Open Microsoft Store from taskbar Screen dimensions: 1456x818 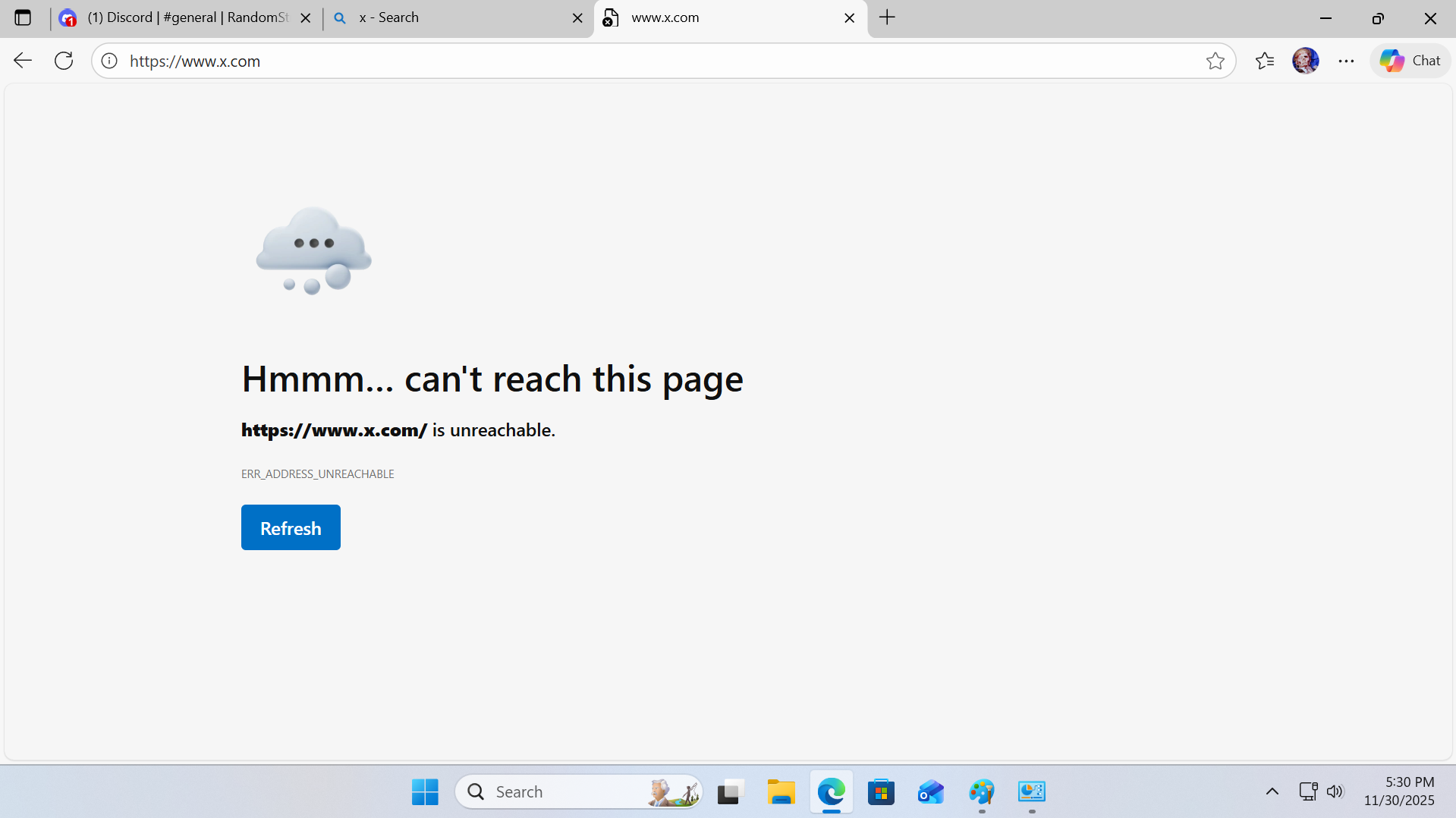tap(881, 791)
